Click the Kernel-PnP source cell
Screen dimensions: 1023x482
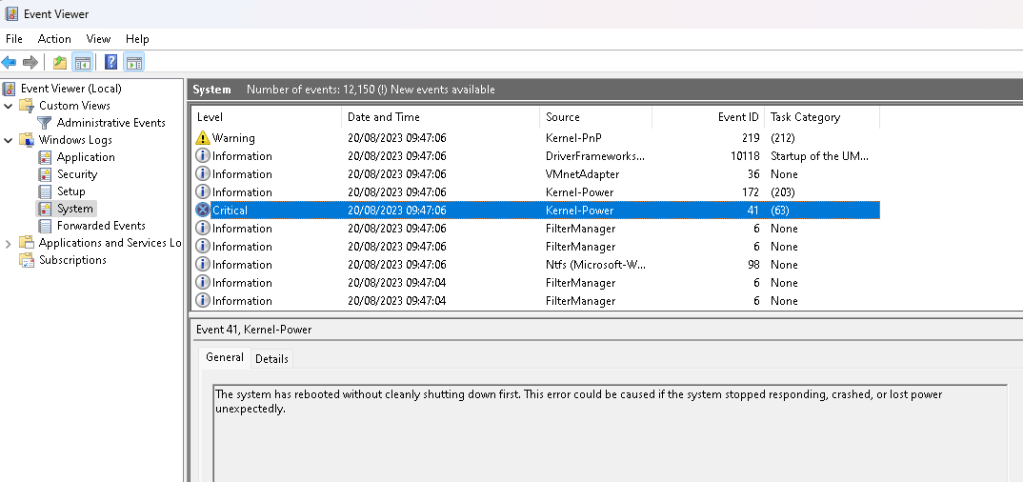pyautogui.click(x=573, y=138)
